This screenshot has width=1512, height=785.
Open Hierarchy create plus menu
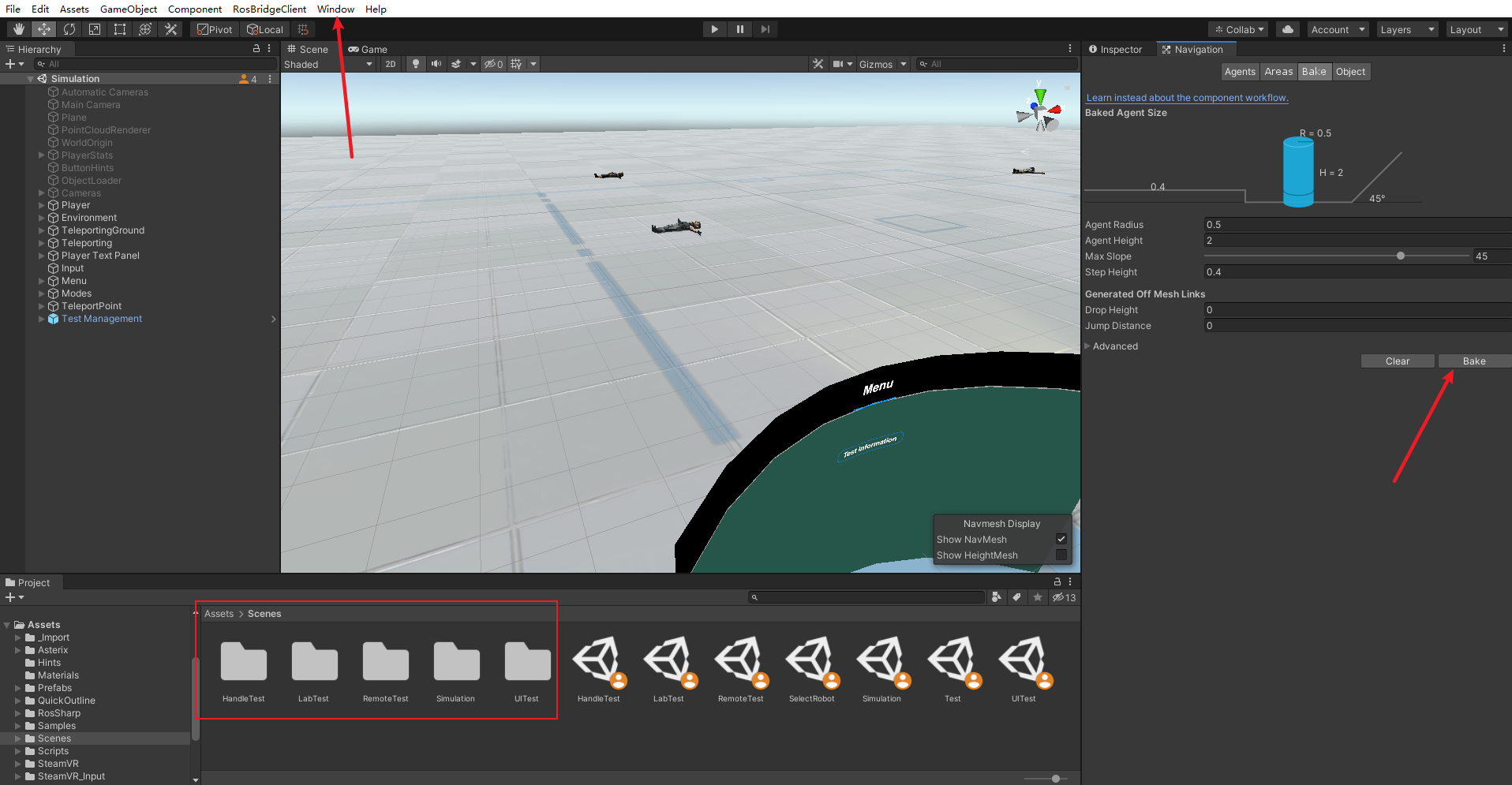pyautogui.click(x=15, y=64)
